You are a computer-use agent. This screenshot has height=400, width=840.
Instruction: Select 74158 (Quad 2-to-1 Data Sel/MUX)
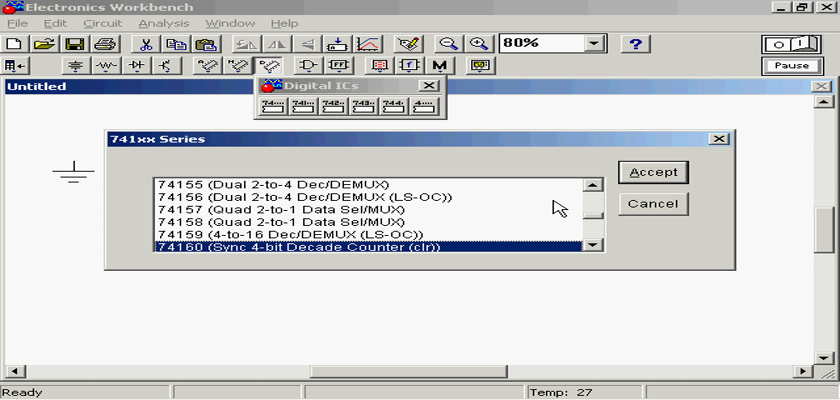[368, 222]
